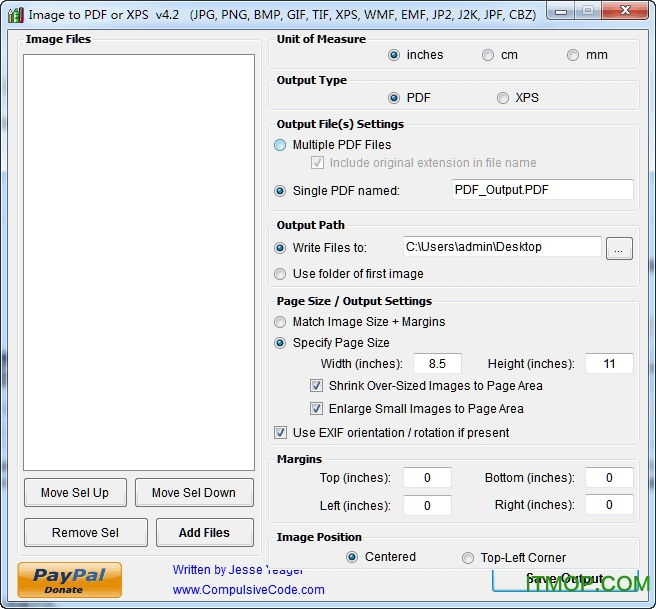Click the Right margin field
The image size is (656, 609).
(609, 504)
